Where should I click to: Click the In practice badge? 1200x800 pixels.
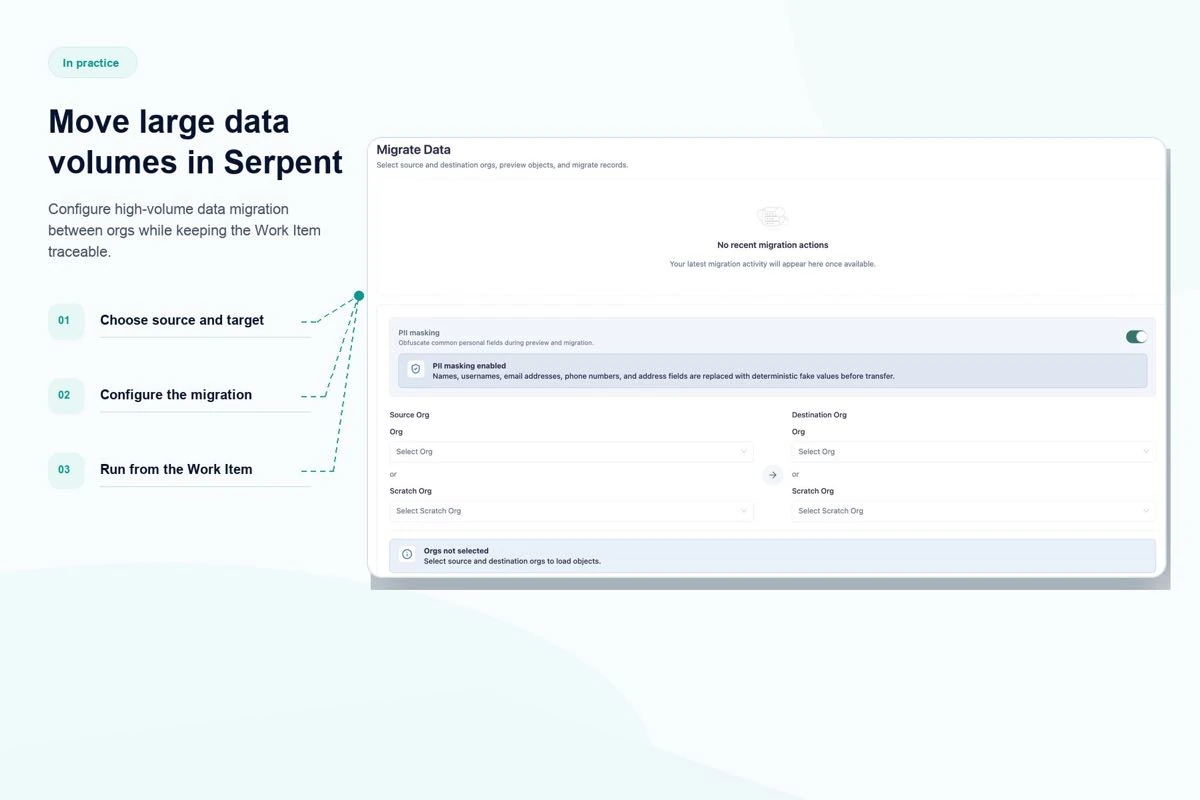tap(92, 63)
